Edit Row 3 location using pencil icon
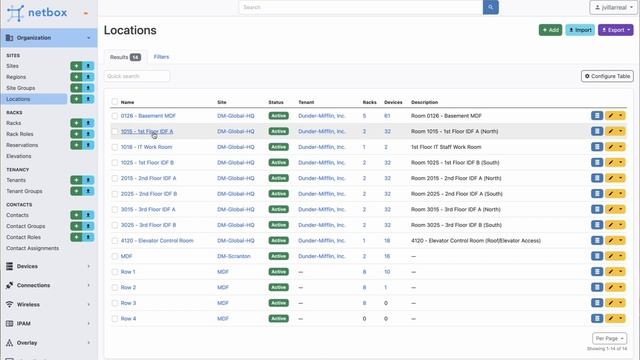This screenshot has width=640, height=360. click(x=611, y=303)
